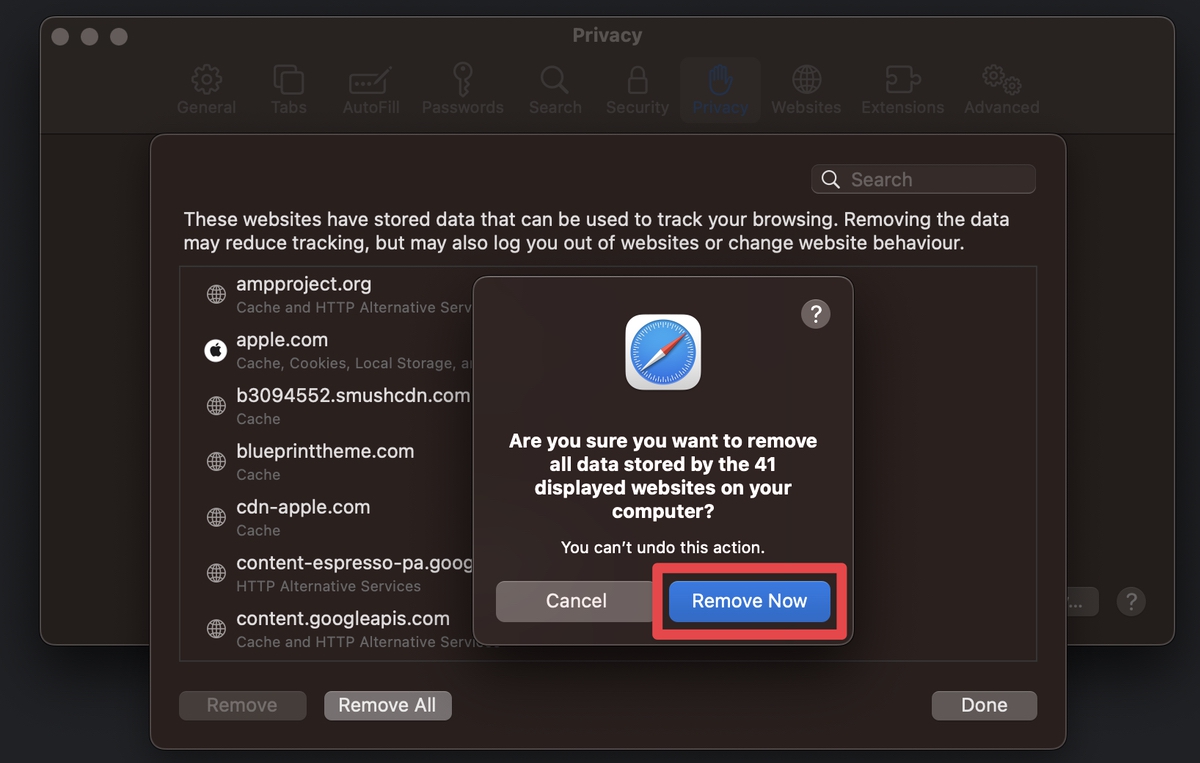The image size is (1200, 763).
Task: Open the Extensions pane
Action: click(x=901, y=90)
